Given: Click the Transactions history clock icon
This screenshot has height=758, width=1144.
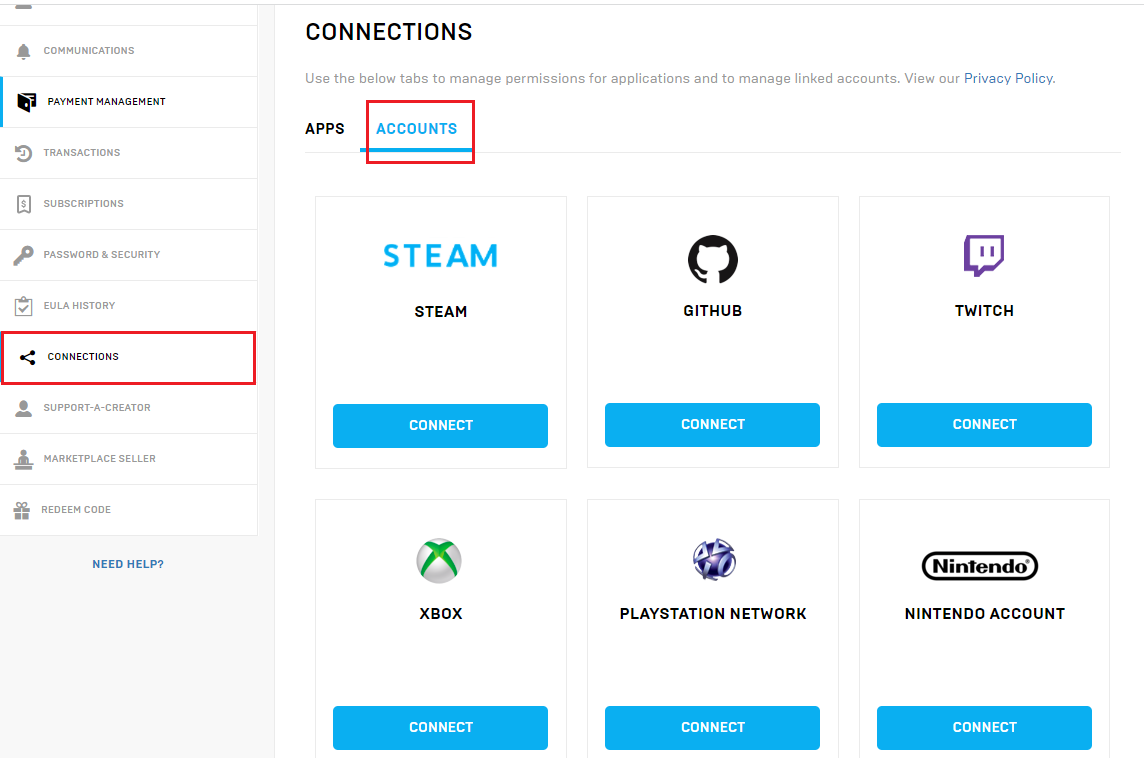Looking at the screenshot, I should pyautogui.click(x=24, y=153).
